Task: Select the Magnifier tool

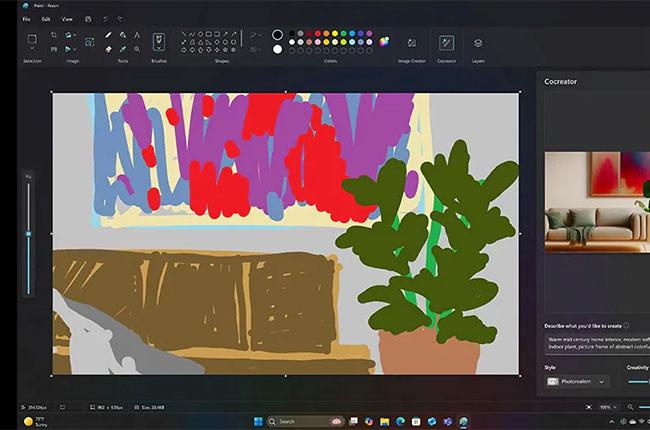Action: pyautogui.click(x=137, y=49)
